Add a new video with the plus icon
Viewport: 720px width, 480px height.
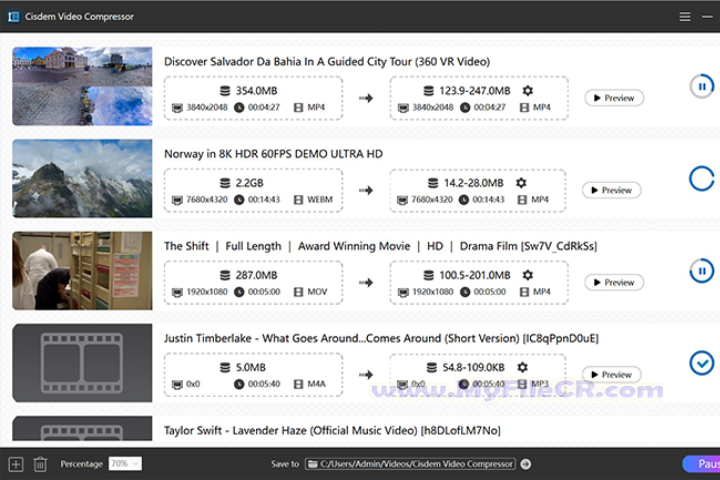coord(16,464)
